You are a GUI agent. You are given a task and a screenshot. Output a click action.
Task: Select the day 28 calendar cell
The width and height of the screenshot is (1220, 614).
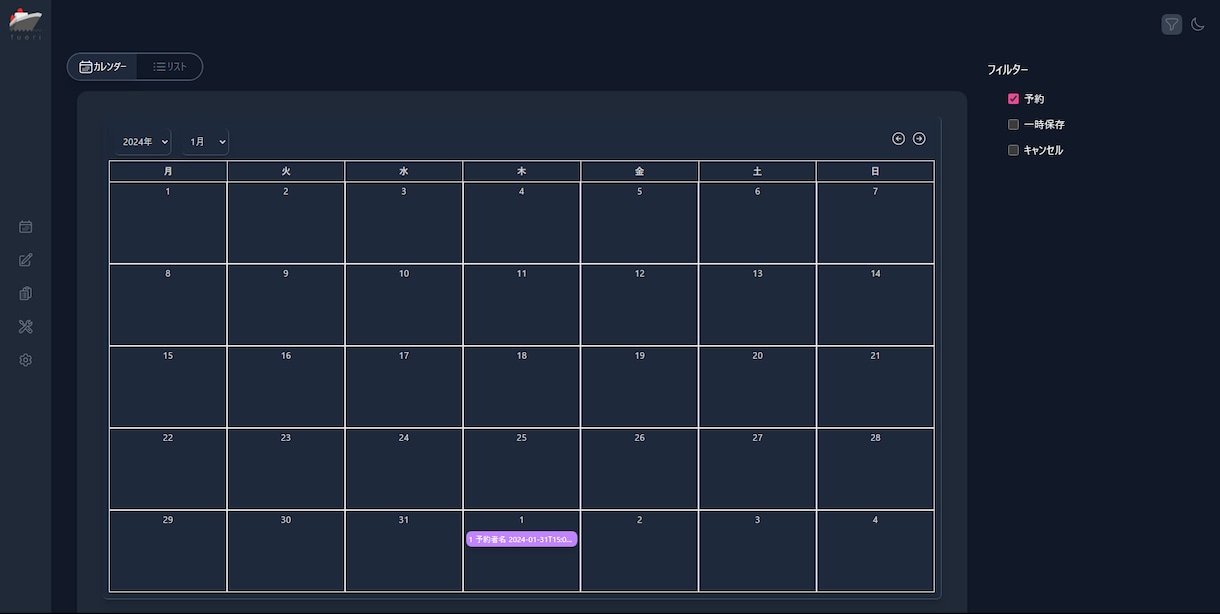point(875,469)
